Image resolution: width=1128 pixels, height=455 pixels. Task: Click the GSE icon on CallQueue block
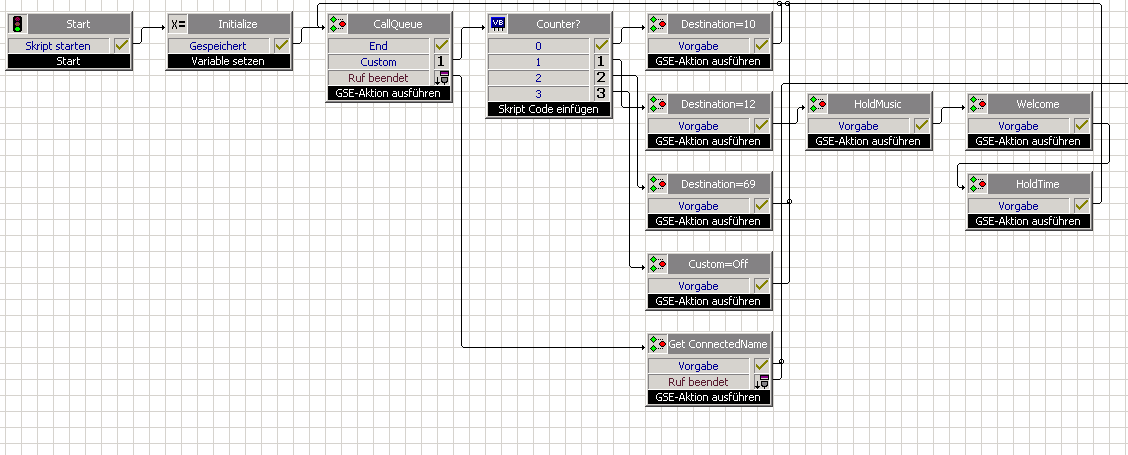pos(337,23)
